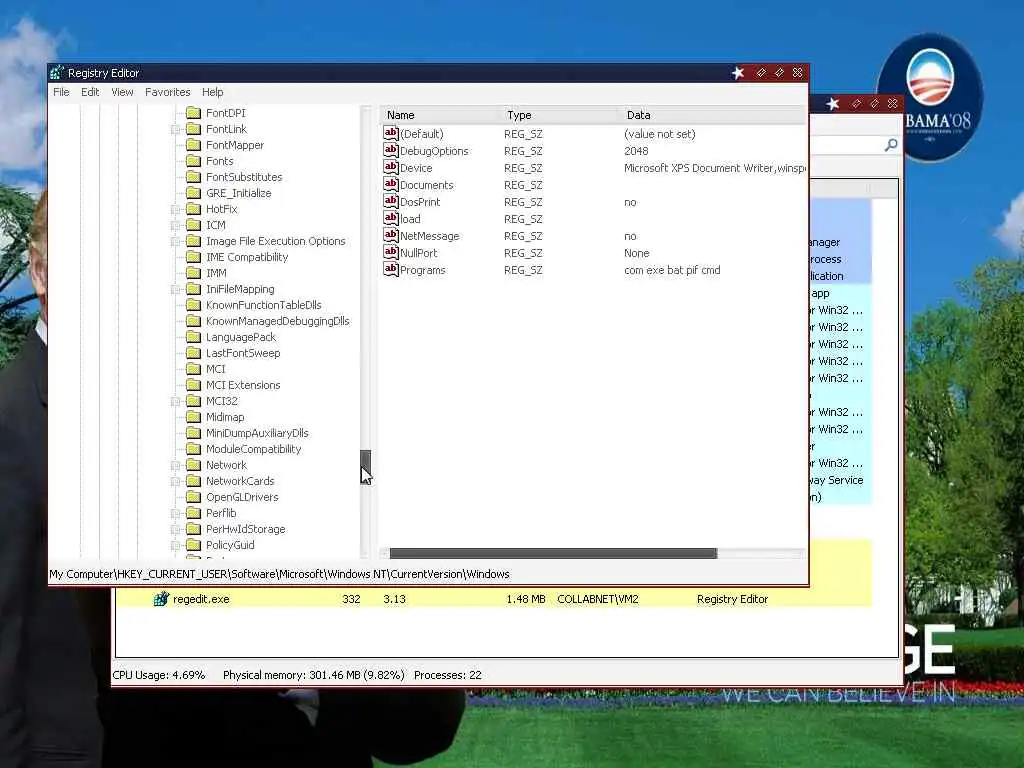
Task: Click the load string value icon
Action: (391, 218)
